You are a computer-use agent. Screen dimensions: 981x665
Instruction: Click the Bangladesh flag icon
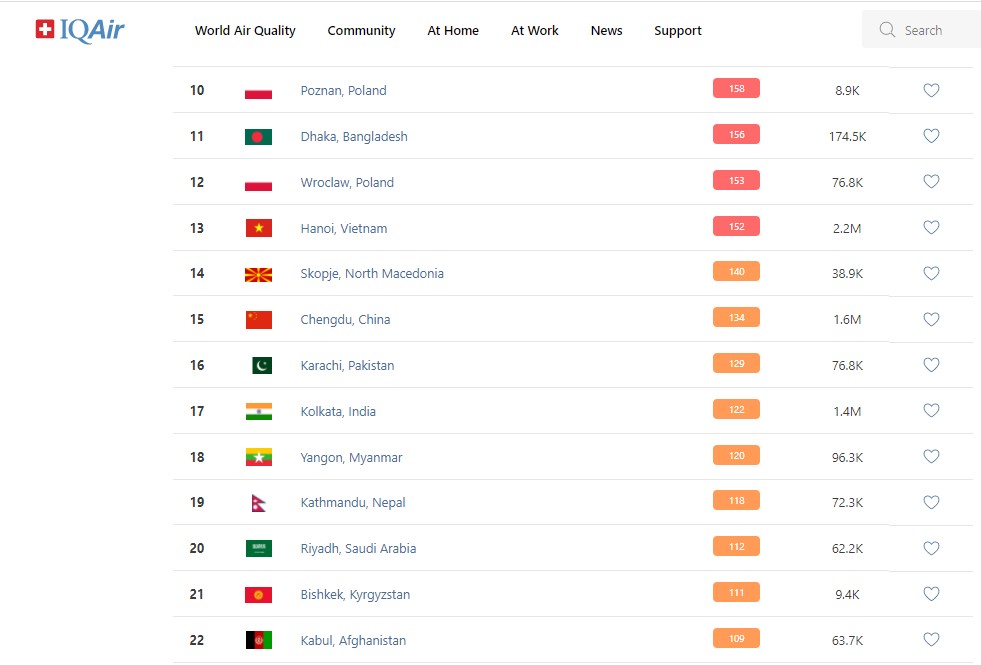(x=258, y=137)
